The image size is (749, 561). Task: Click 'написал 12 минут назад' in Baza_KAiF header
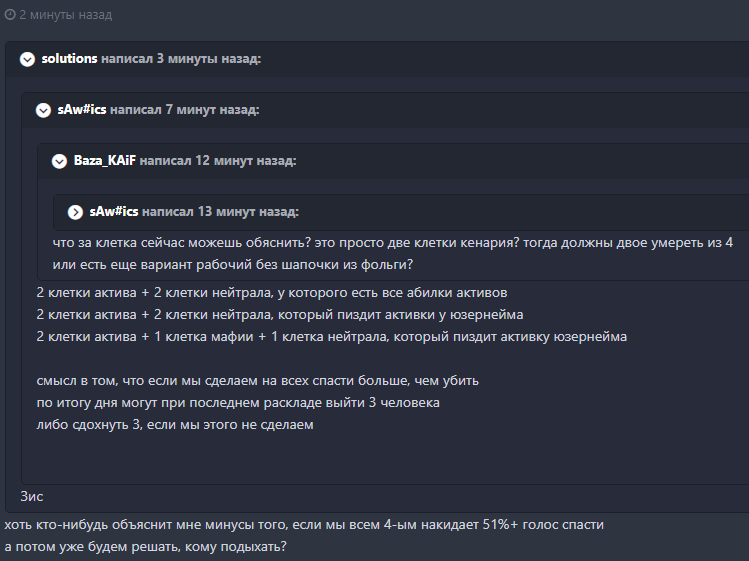(218, 160)
